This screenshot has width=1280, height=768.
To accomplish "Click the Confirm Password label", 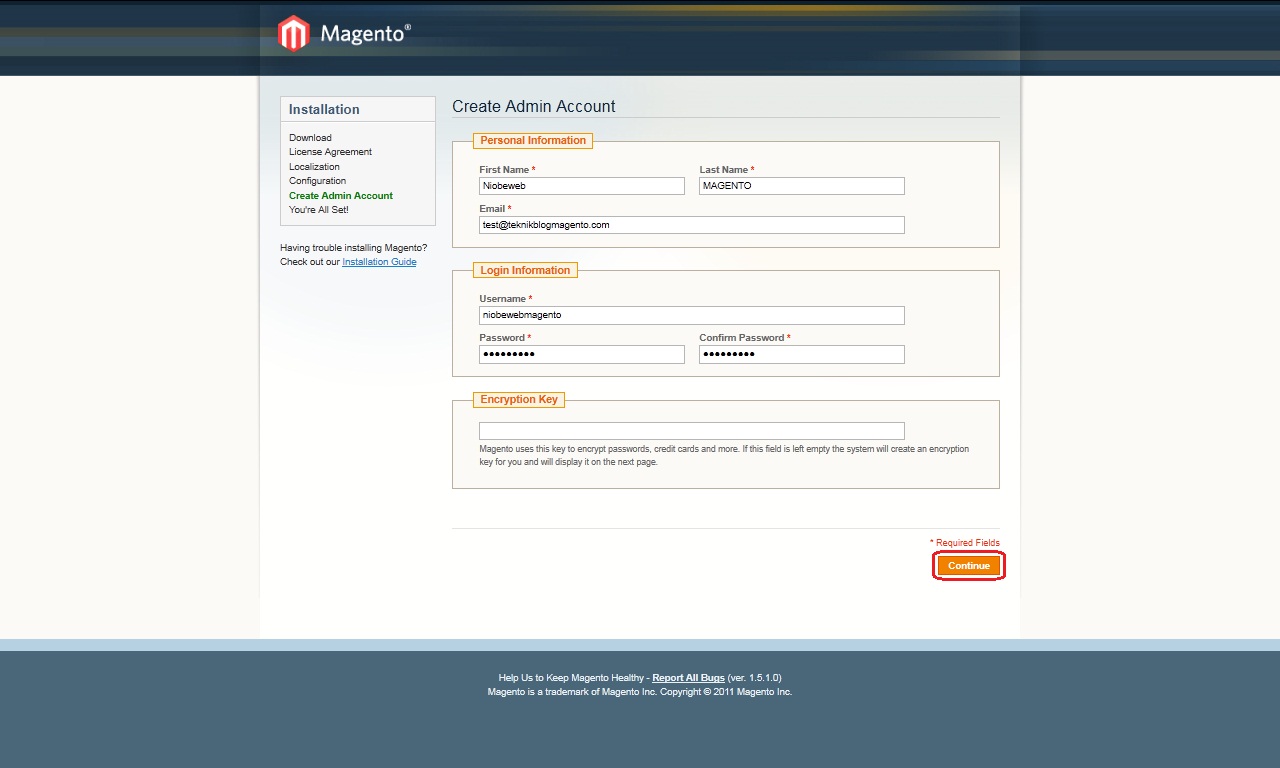I will (x=745, y=338).
